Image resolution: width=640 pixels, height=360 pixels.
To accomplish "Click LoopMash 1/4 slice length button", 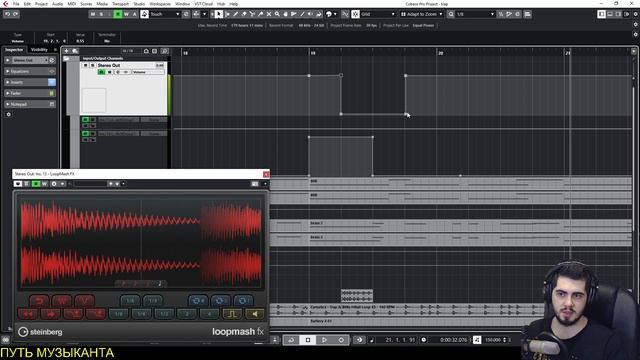I will coord(141,314).
